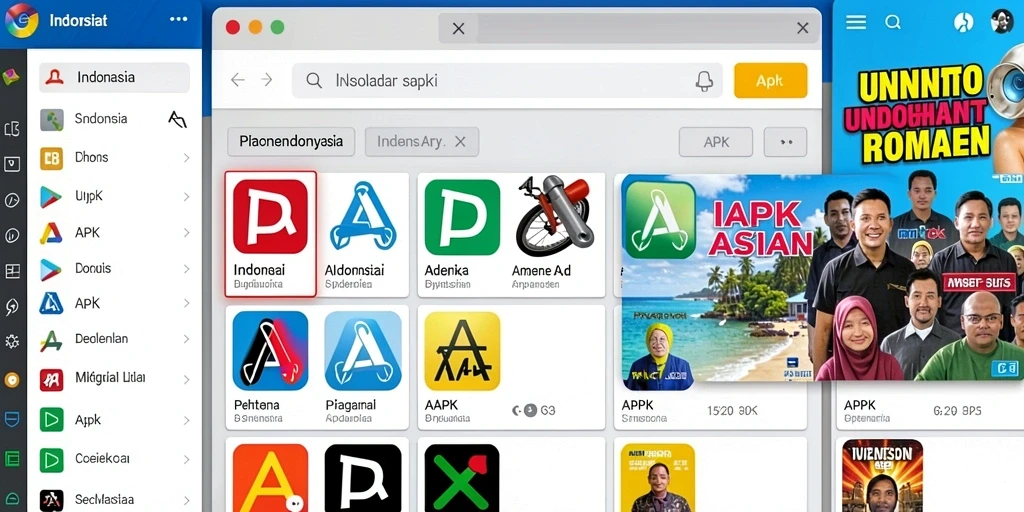Click the white circular icon in right panel header
This screenshot has height=512, width=1024.
tap(963, 22)
